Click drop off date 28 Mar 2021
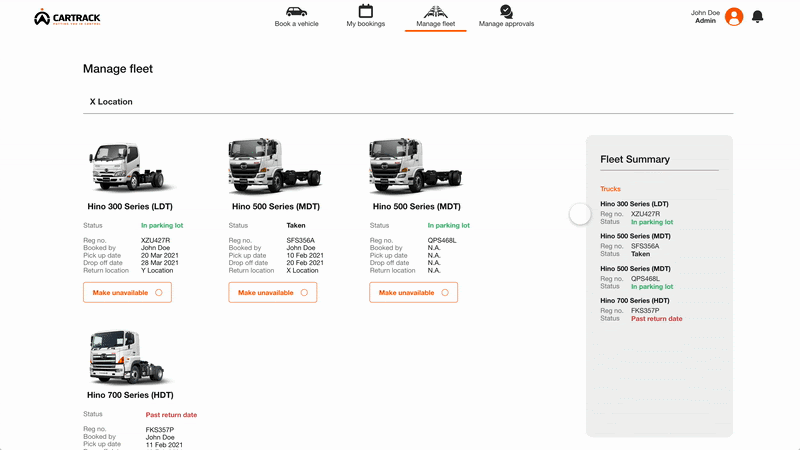 (x=160, y=263)
